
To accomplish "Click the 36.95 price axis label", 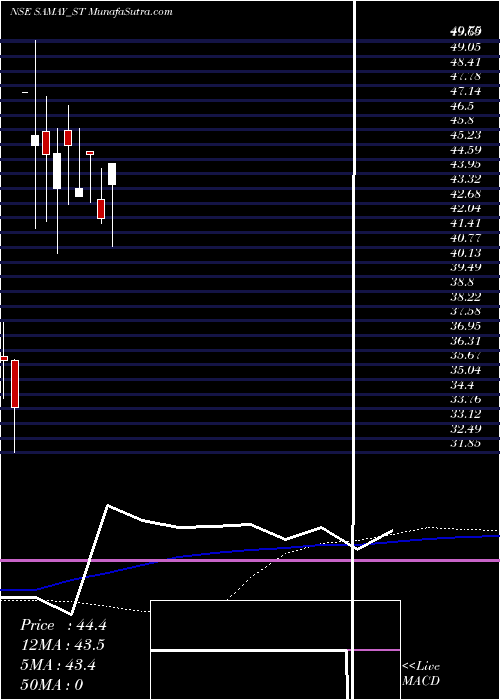I will coord(466,326).
